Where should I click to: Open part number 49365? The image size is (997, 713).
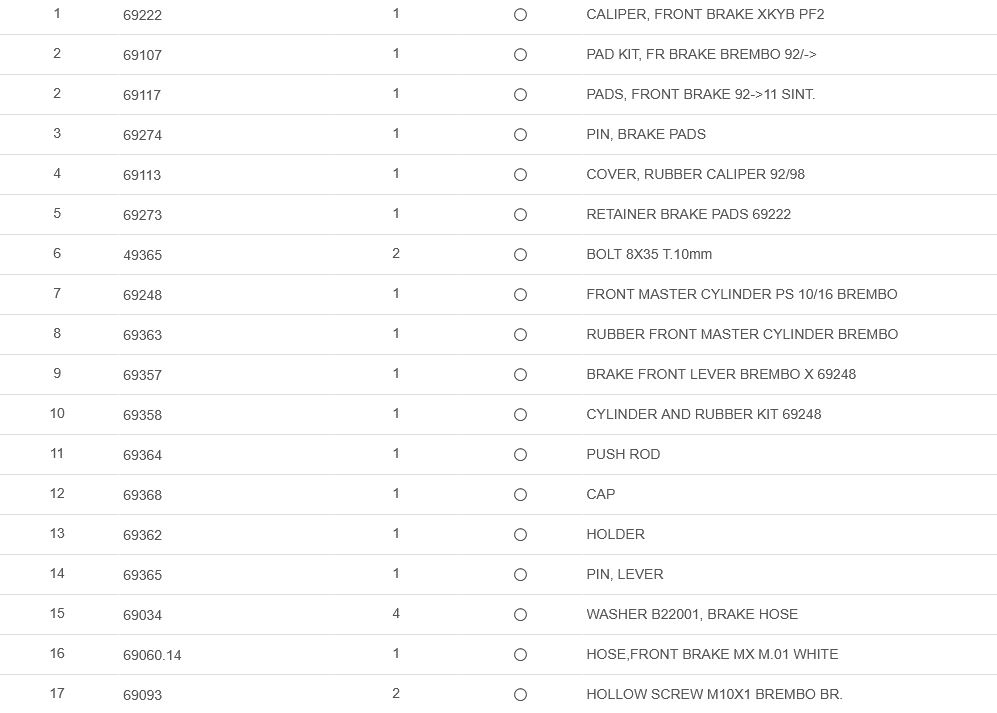click(x=142, y=255)
